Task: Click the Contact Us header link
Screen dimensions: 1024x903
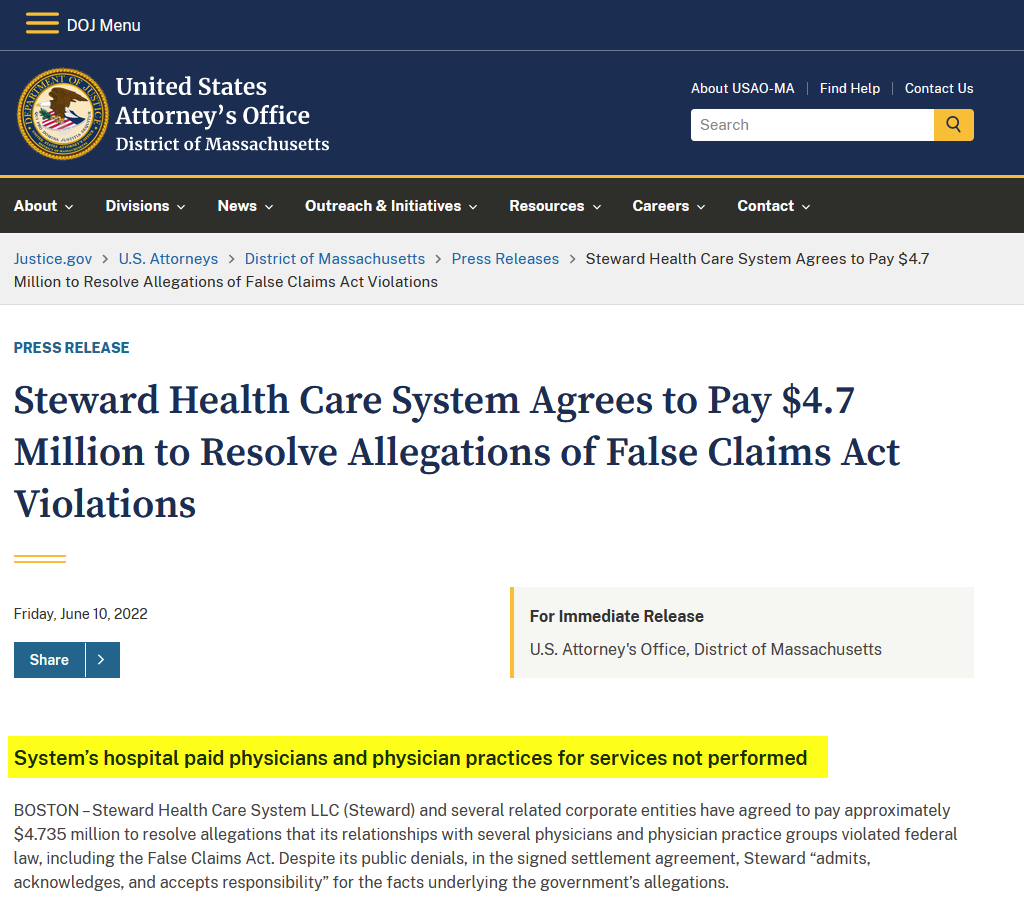Action: [939, 88]
